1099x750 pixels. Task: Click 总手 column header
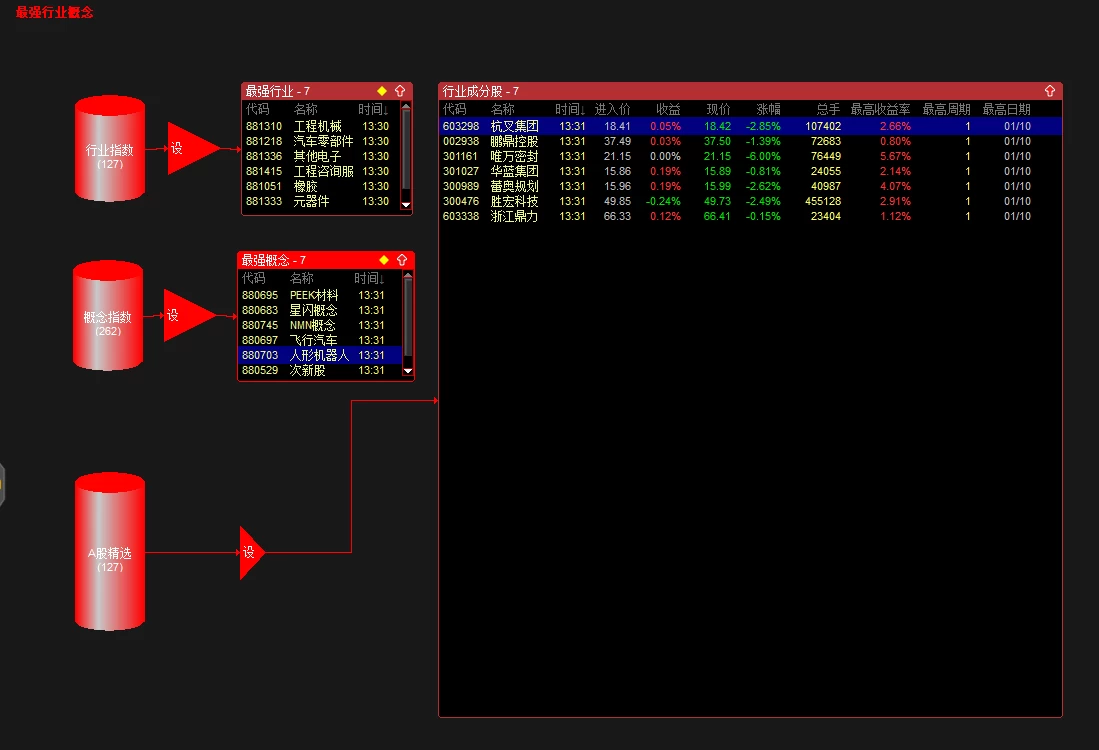[828, 109]
